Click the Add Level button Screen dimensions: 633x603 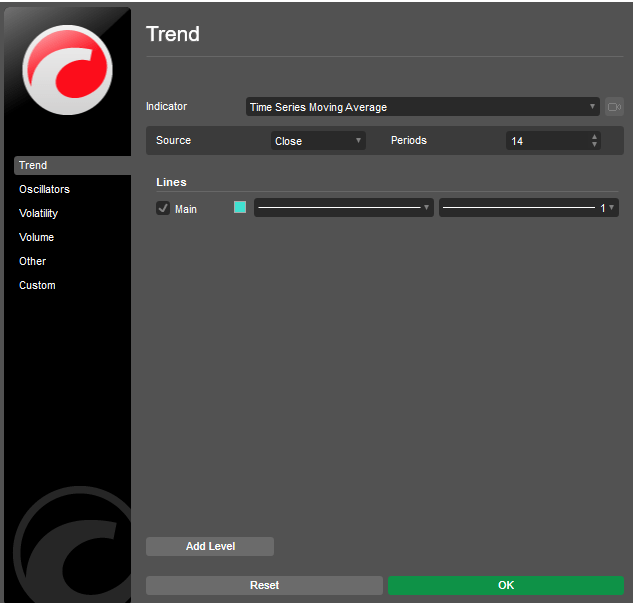point(210,546)
